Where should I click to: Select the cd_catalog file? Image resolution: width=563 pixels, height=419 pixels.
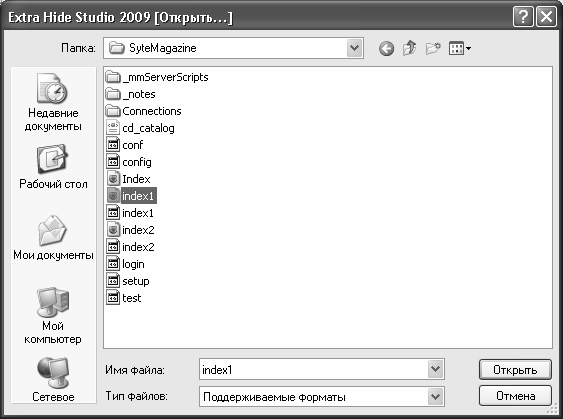click(140, 128)
